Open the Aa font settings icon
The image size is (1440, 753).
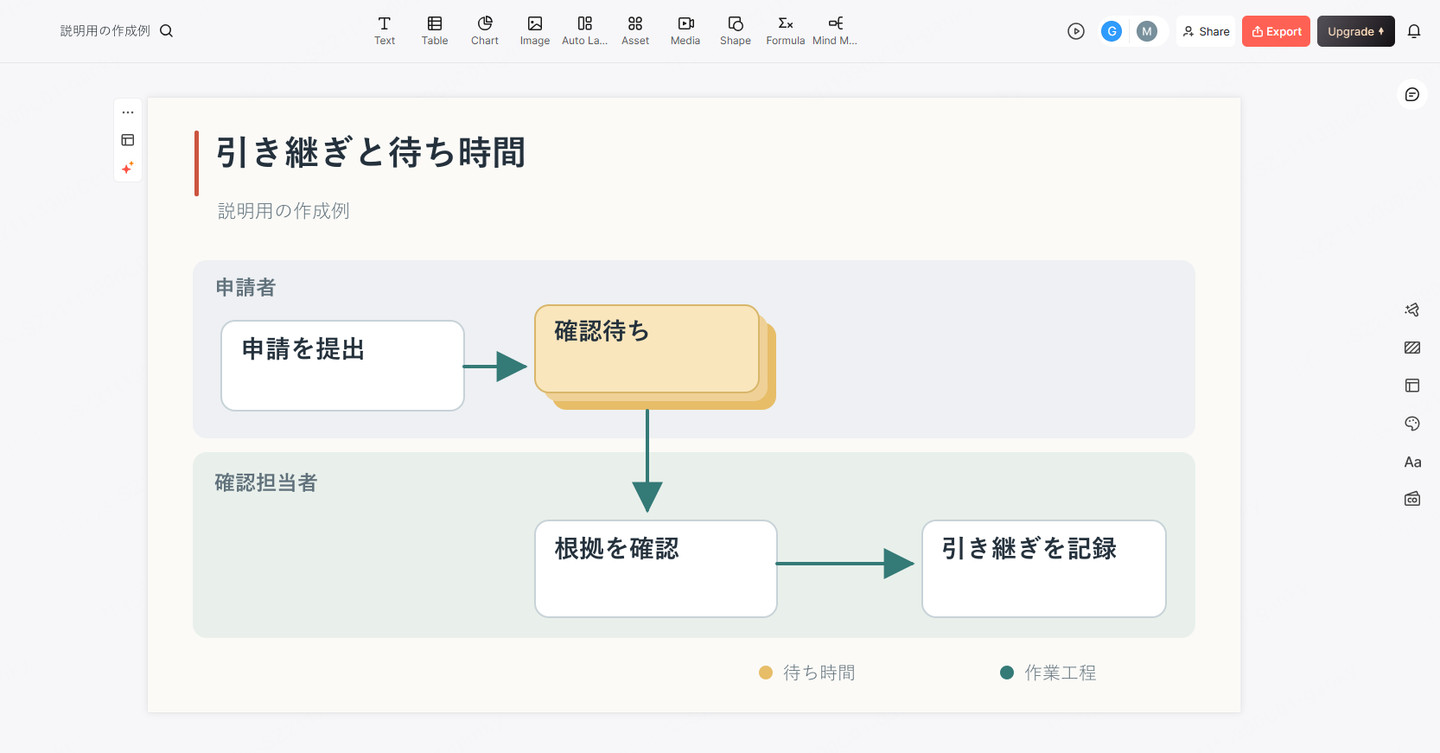1412,462
